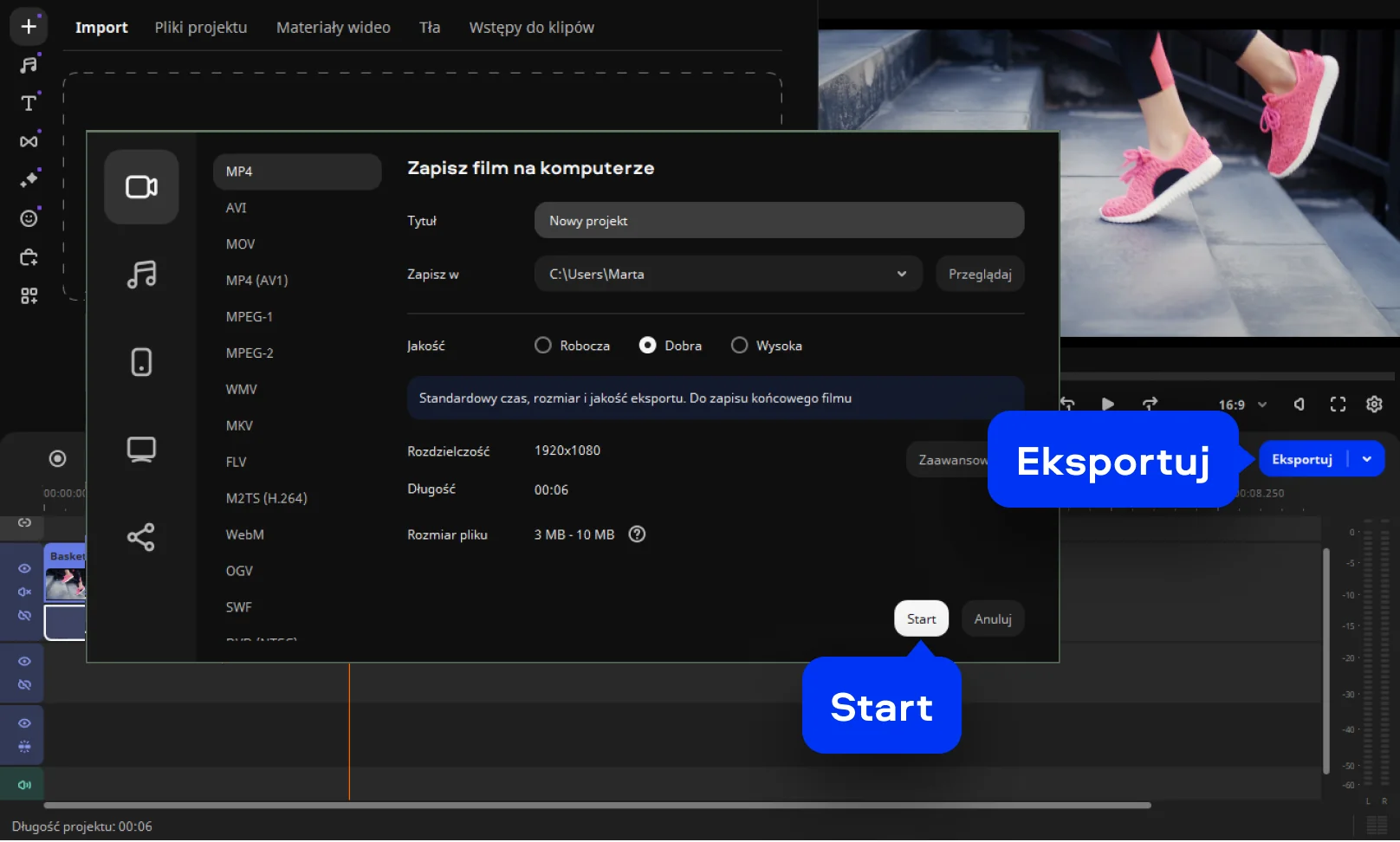1400x842 pixels.
Task: Select Wysoka quality option
Action: (739, 346)
